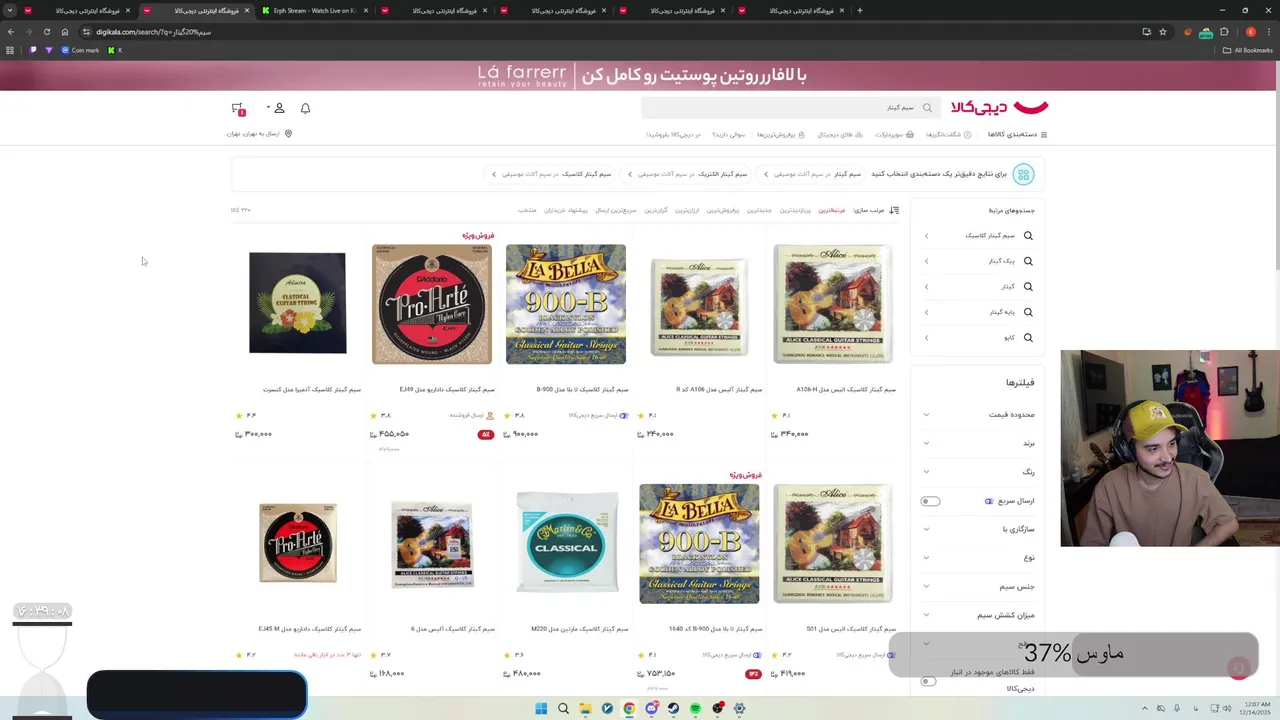Sort results by پربازدیدترین

coord(795,210)
